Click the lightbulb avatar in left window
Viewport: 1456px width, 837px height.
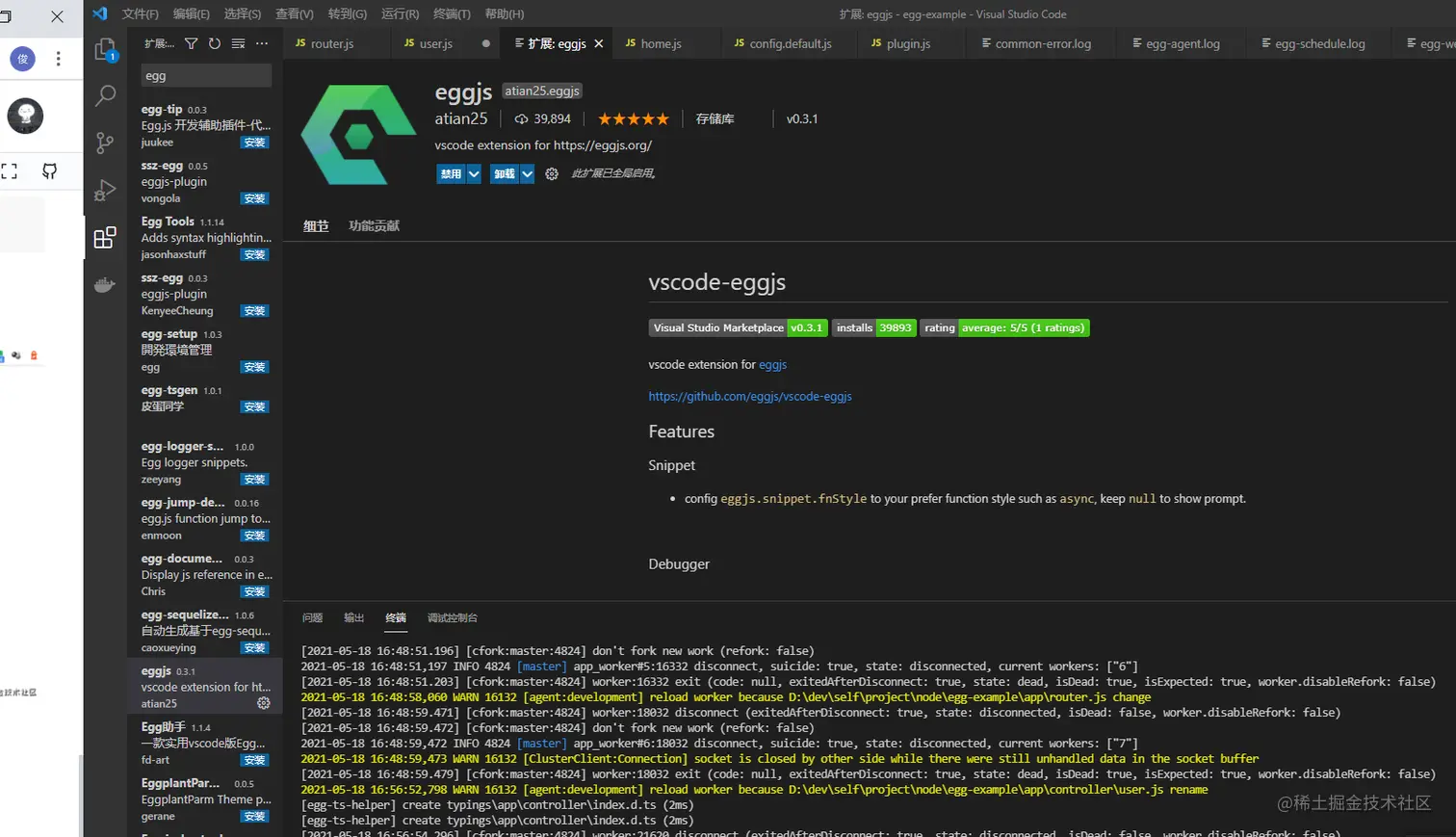coord(25,116)
